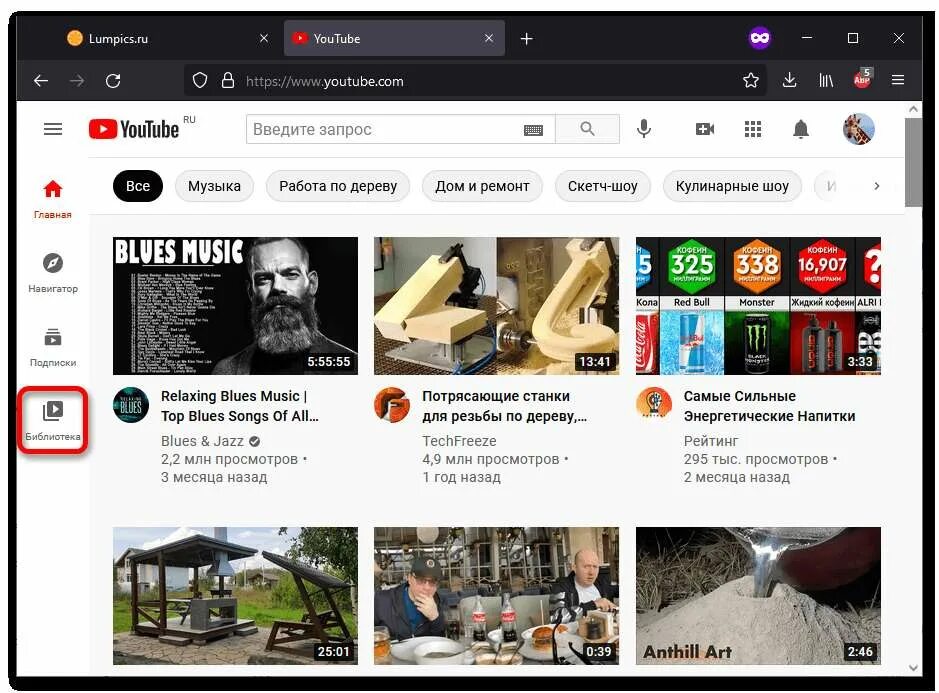This screenshot has height=693, width=939.
Task: Click the magnifier search button
Action: [x=587, y=129]
